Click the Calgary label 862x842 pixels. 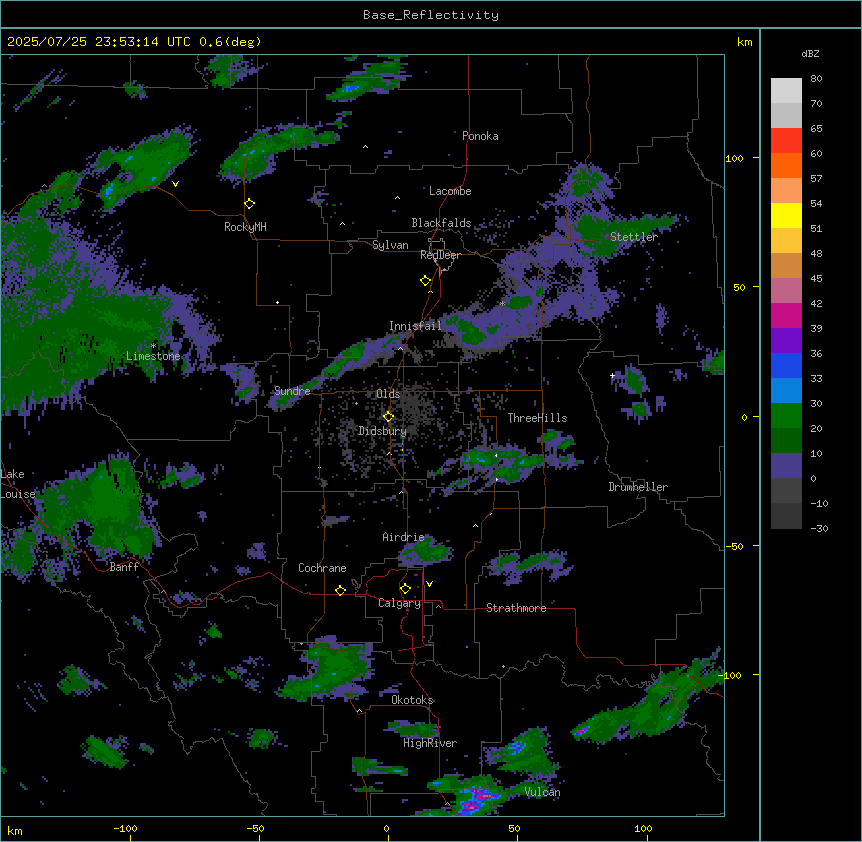tap(399, 603)
